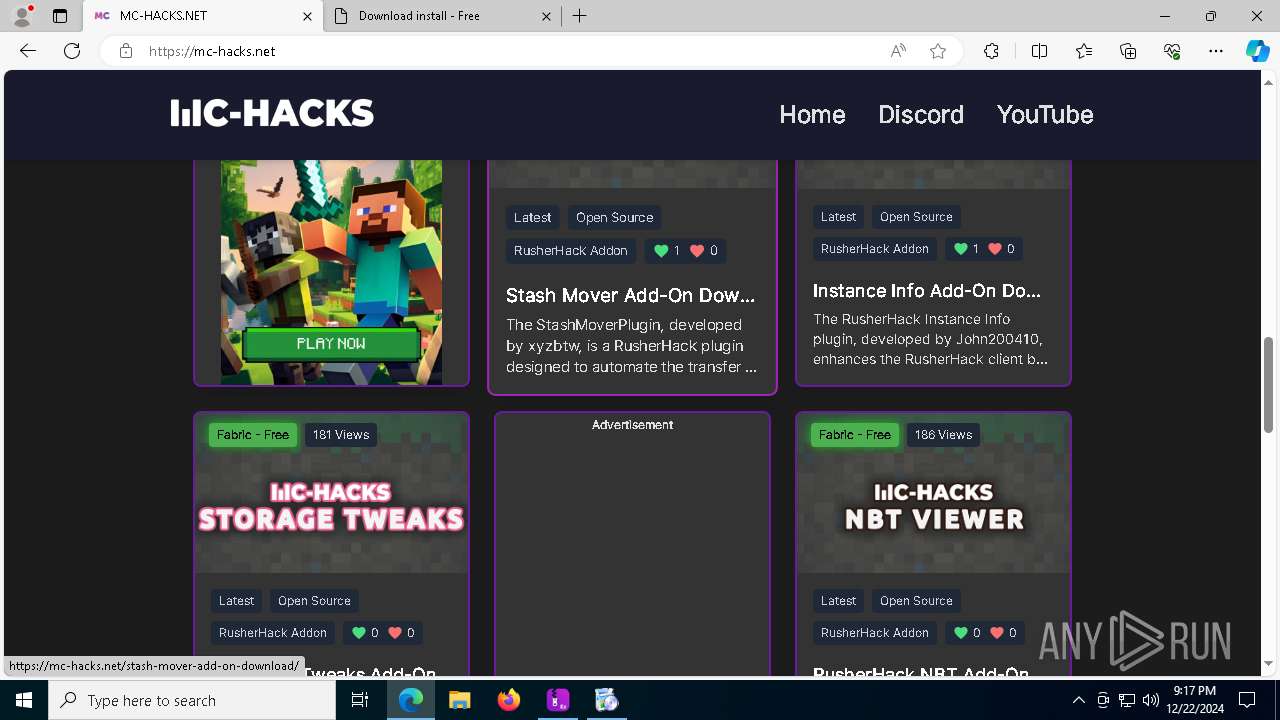Click RusherHack Addon tag on Instance Info card

click(x=875, y=249)
